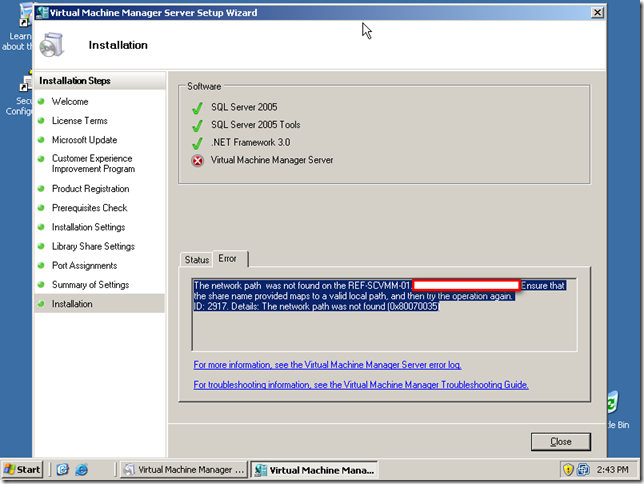Click the ID: 2917 error details line
The height and width of the screenshot is (484, 644).
coord(316,307)
